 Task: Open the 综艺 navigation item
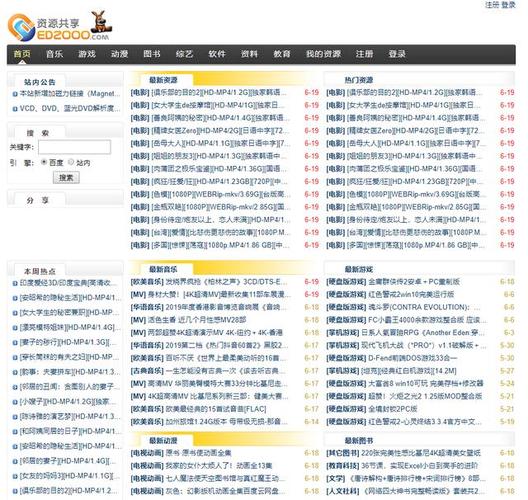coord(185,54)
